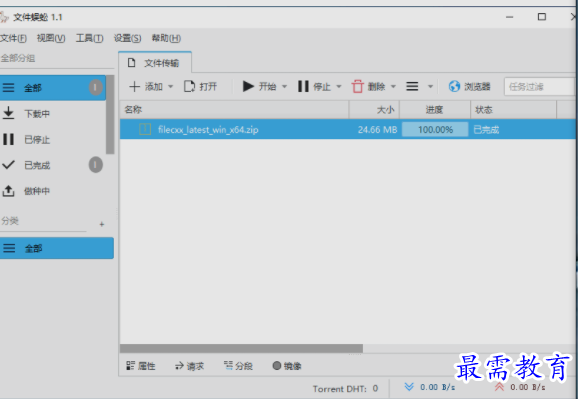578x399 pixels.
Task: Expand the list-view options dropdown arrow
Action: [430, 87]
